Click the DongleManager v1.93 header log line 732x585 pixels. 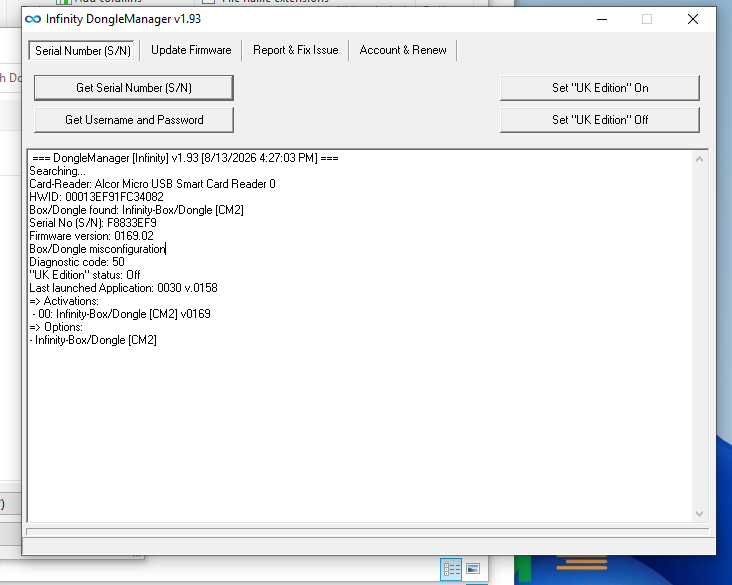coord(185,158)
